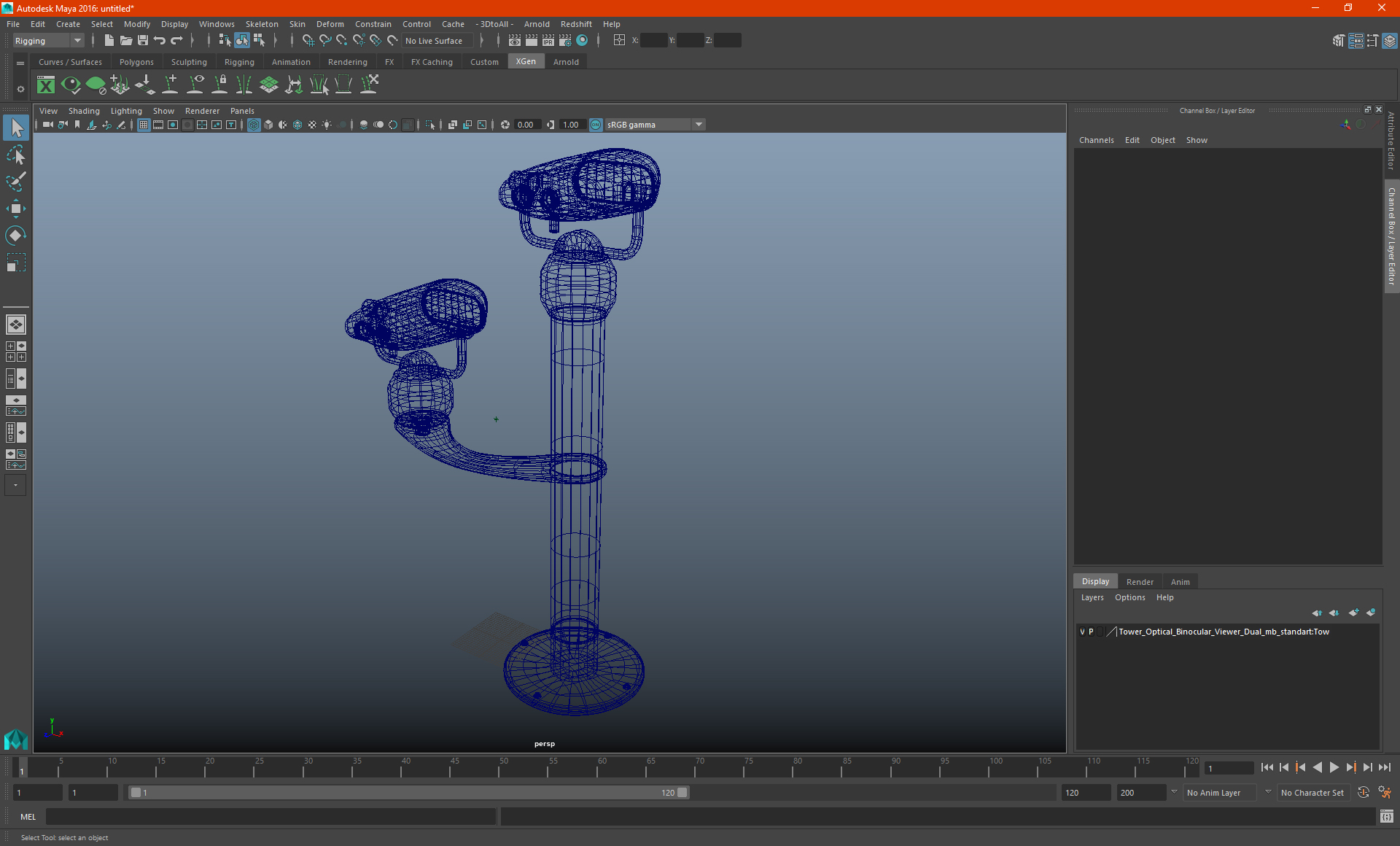This screenshot has width=1400, height=846.
Task: Toggle the layer playback P box
Action: tap(1091, 632)
